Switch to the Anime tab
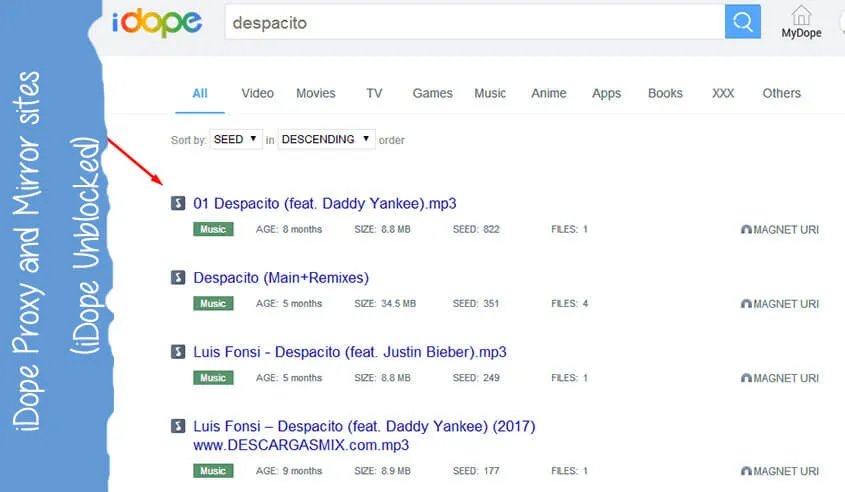Screen dimensions: 845x492 click(549, 93)
